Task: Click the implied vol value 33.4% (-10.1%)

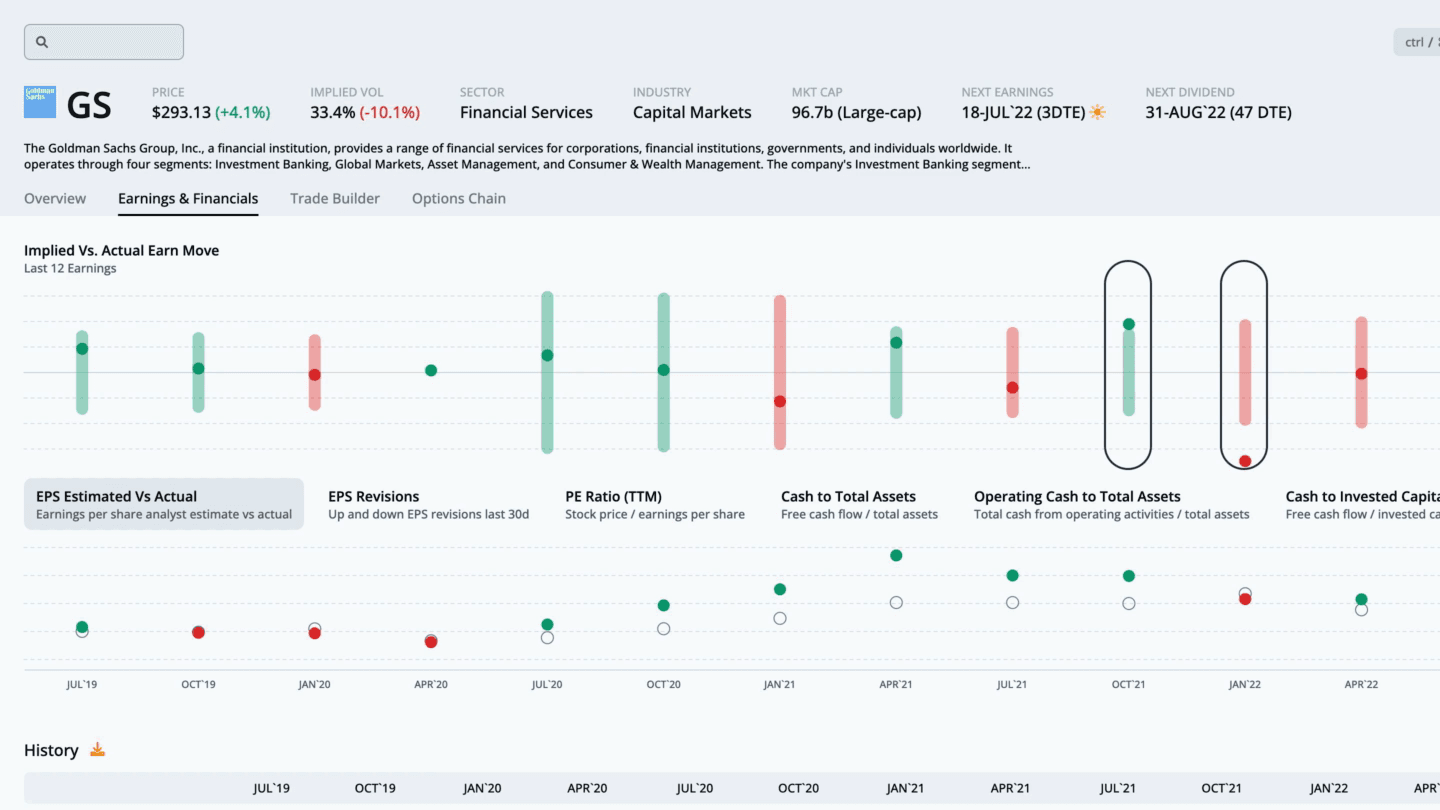Action: [365, 112]
